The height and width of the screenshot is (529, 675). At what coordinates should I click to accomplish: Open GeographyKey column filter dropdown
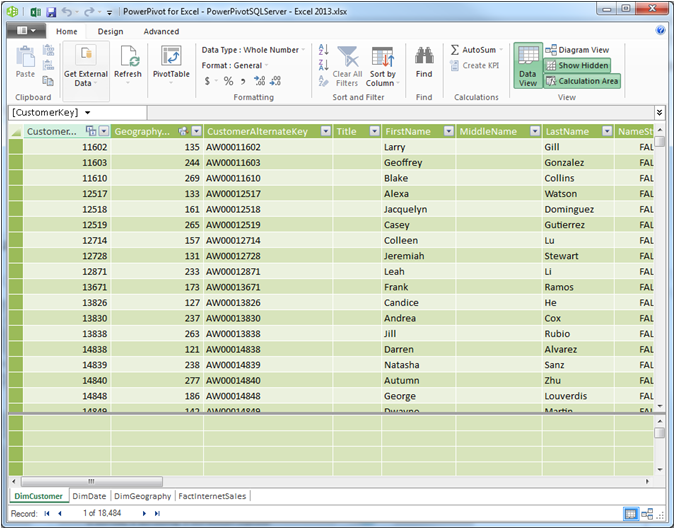pos(197,131)
